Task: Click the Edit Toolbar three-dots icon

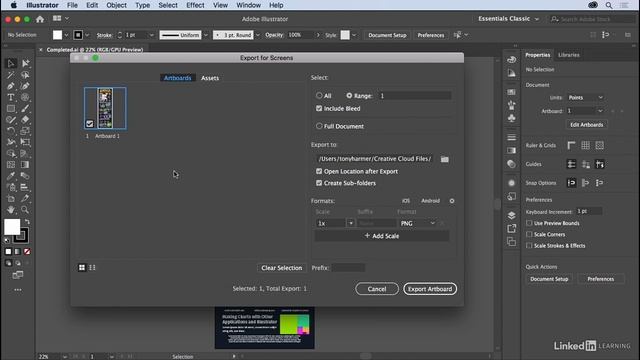Action: tap(18, 290)
